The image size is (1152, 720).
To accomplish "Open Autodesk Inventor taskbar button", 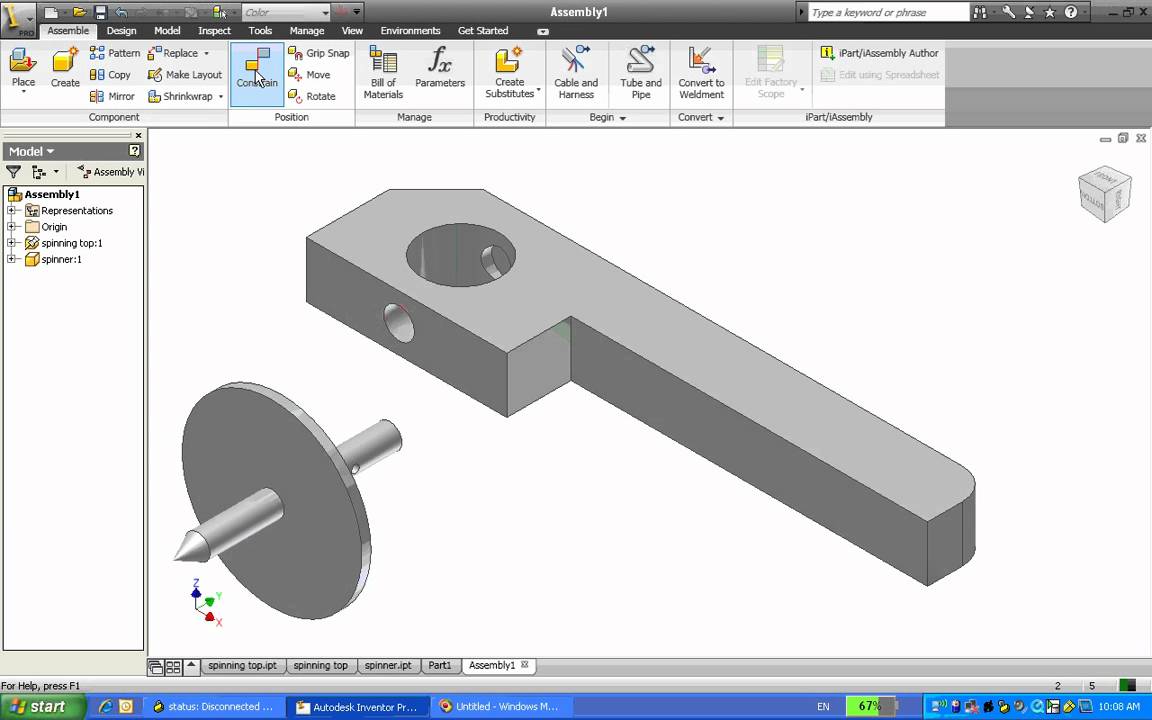I will (357, 707).
